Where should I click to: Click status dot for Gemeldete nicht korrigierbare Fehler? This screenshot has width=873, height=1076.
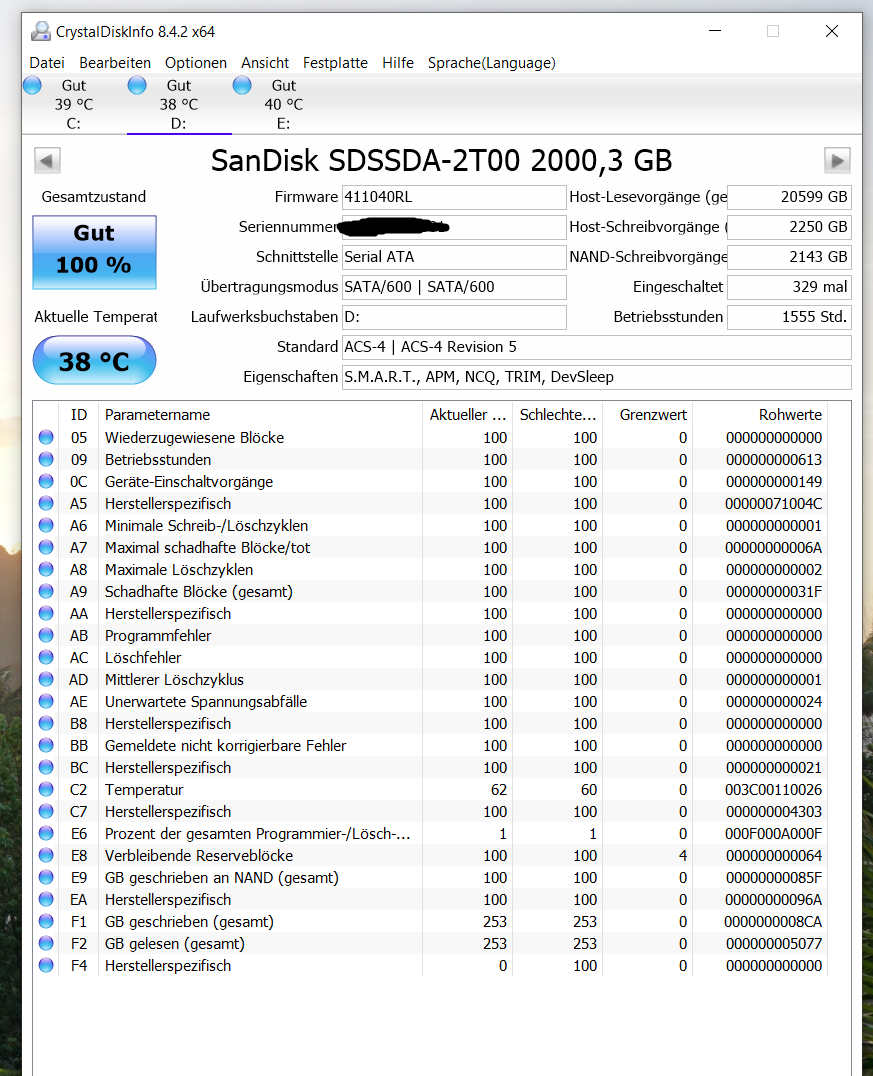coord(46,745)
